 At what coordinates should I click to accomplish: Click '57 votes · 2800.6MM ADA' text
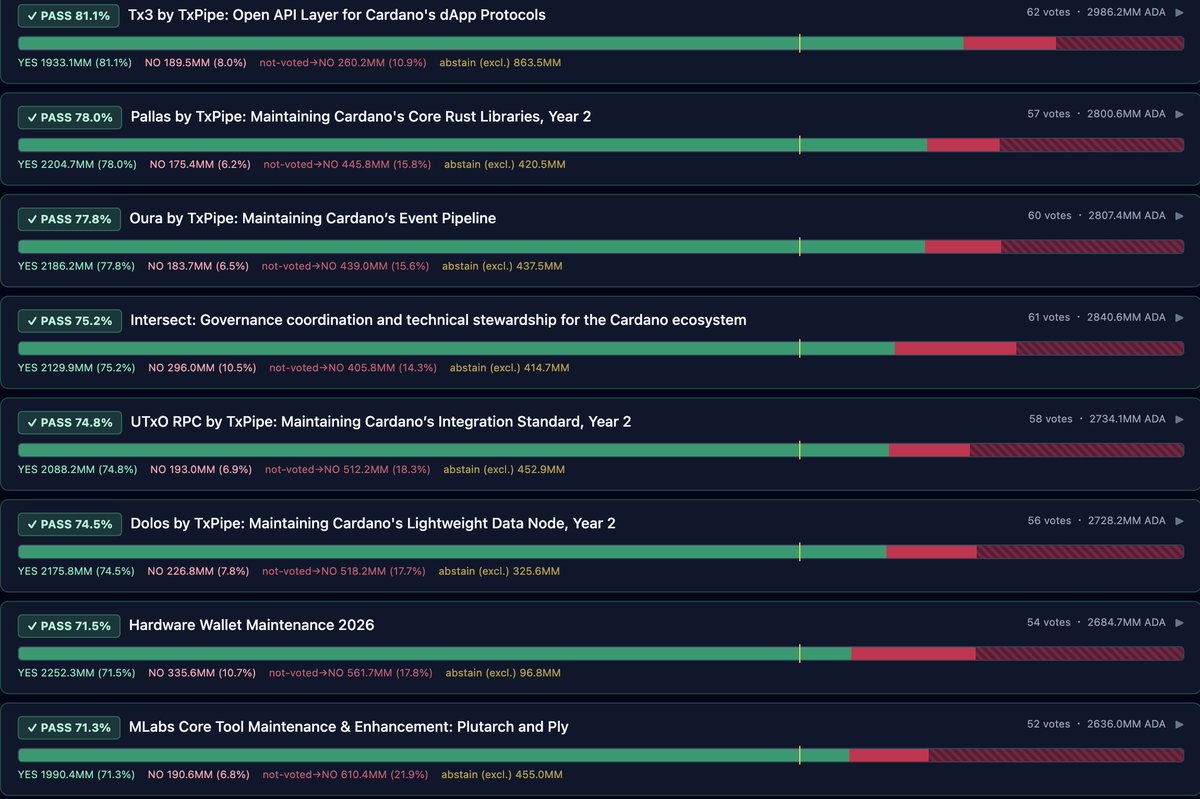[1097, 114]
